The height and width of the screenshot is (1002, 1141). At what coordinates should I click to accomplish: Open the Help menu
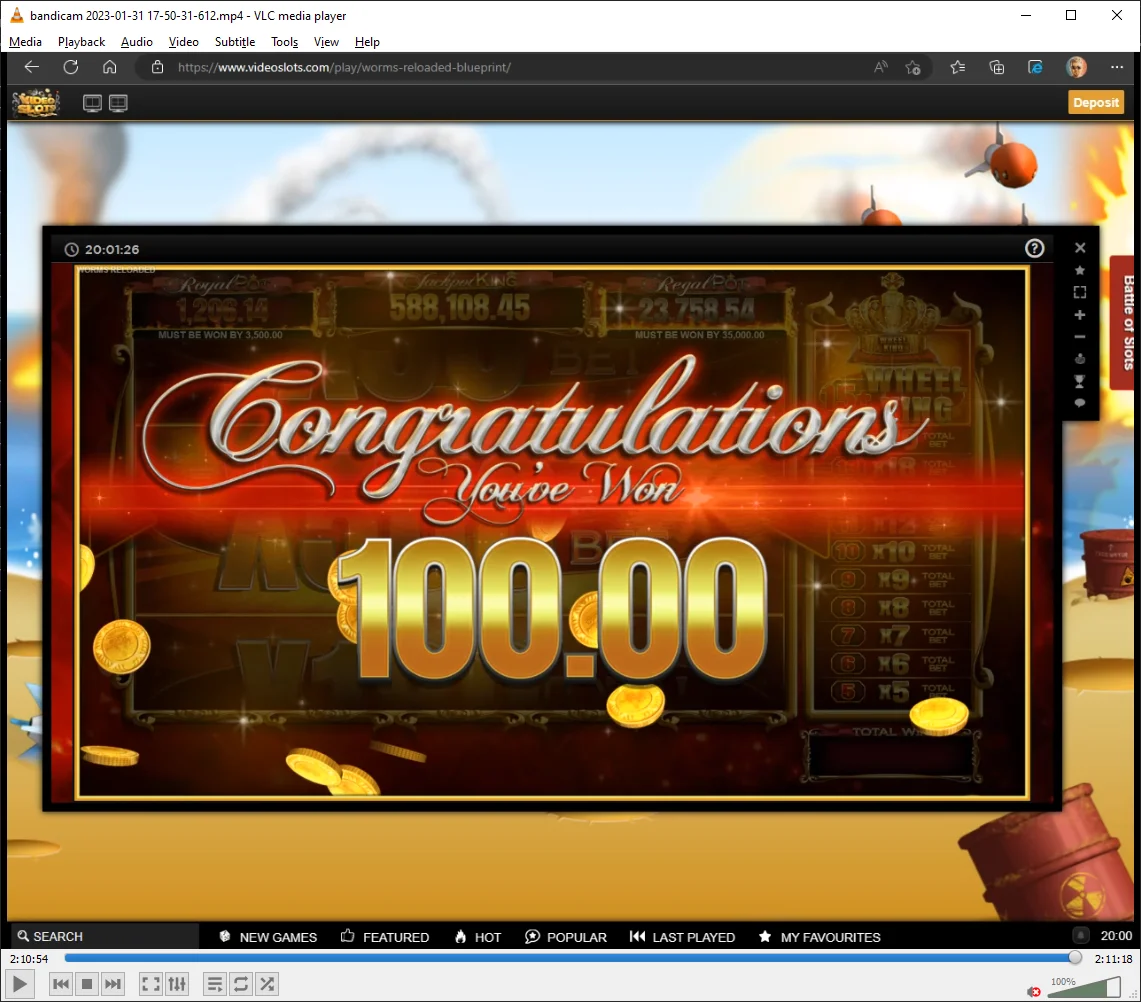click(367, 42)
